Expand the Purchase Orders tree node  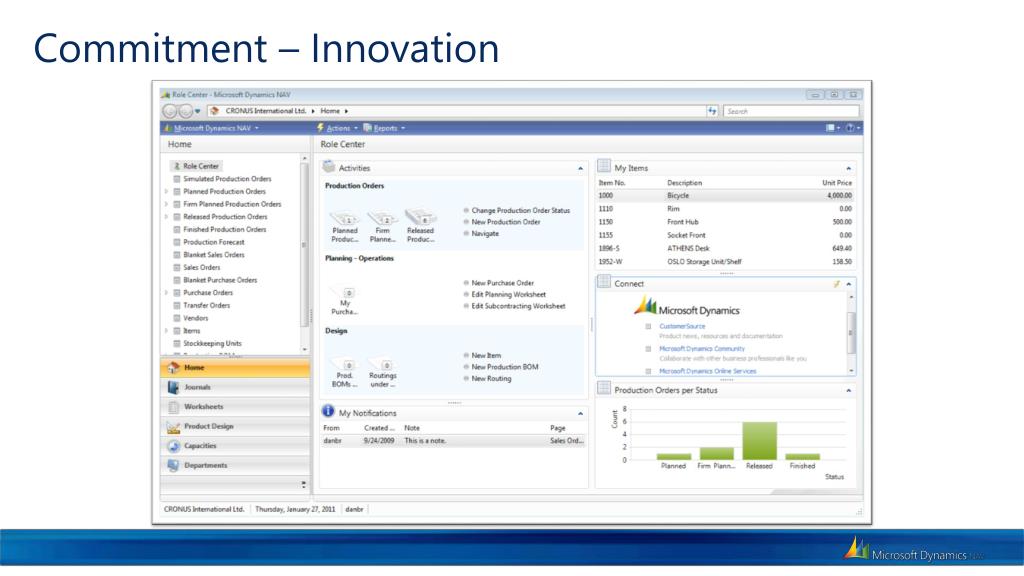[x=167, y=293]
